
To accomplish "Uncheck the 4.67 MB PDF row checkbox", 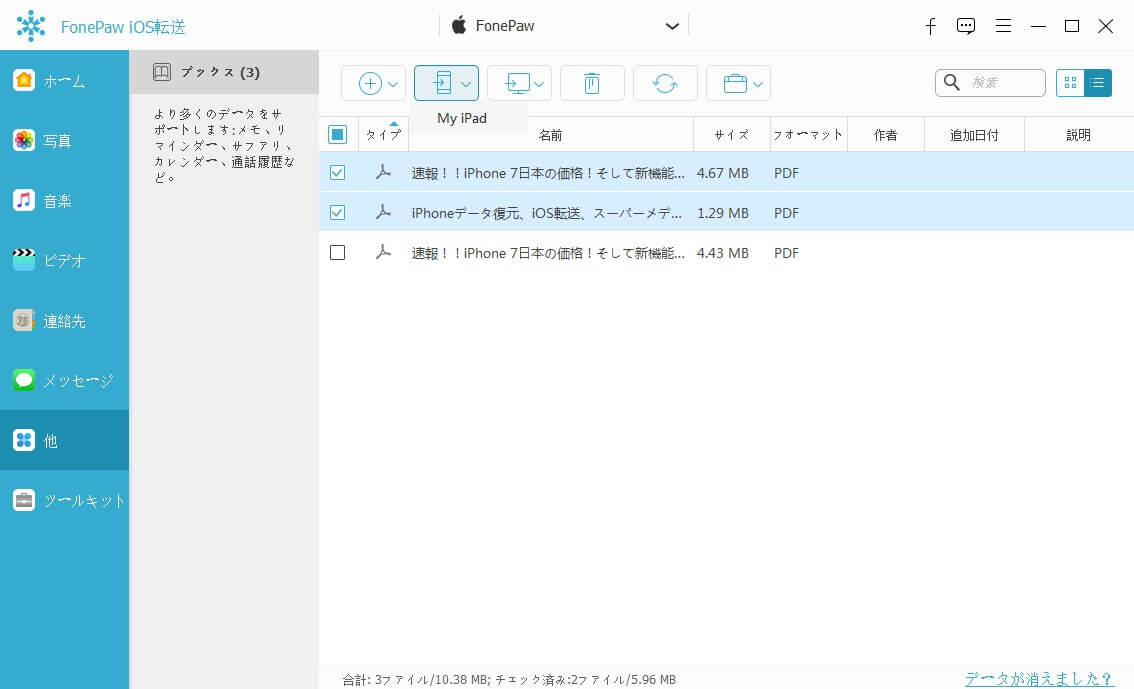I will (337, 173).
